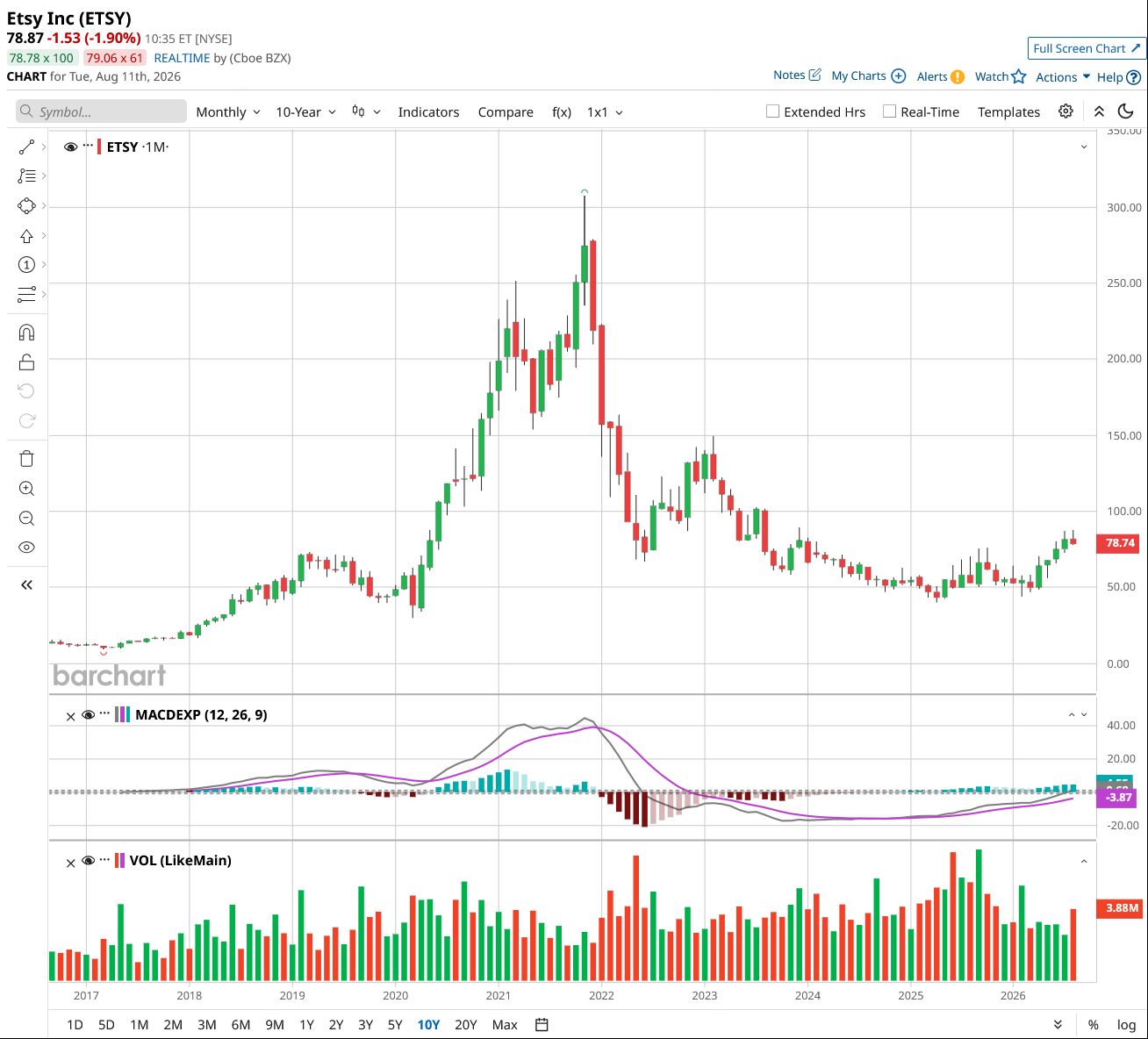The height and width of the screenshot is (1039, 1148).
Task: Expand the Actions dropdown menu
Action: 1063,77
